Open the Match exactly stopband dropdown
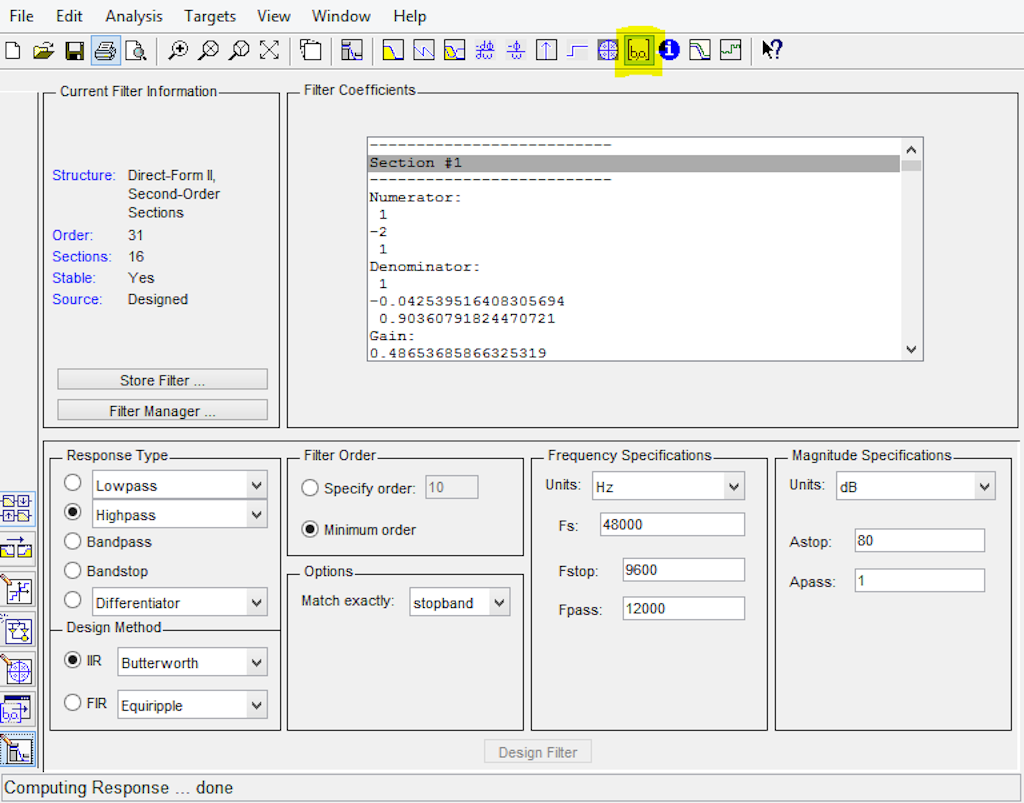Image resolution: width=1024 pixels, height=803 pixels. coord(500,603)
